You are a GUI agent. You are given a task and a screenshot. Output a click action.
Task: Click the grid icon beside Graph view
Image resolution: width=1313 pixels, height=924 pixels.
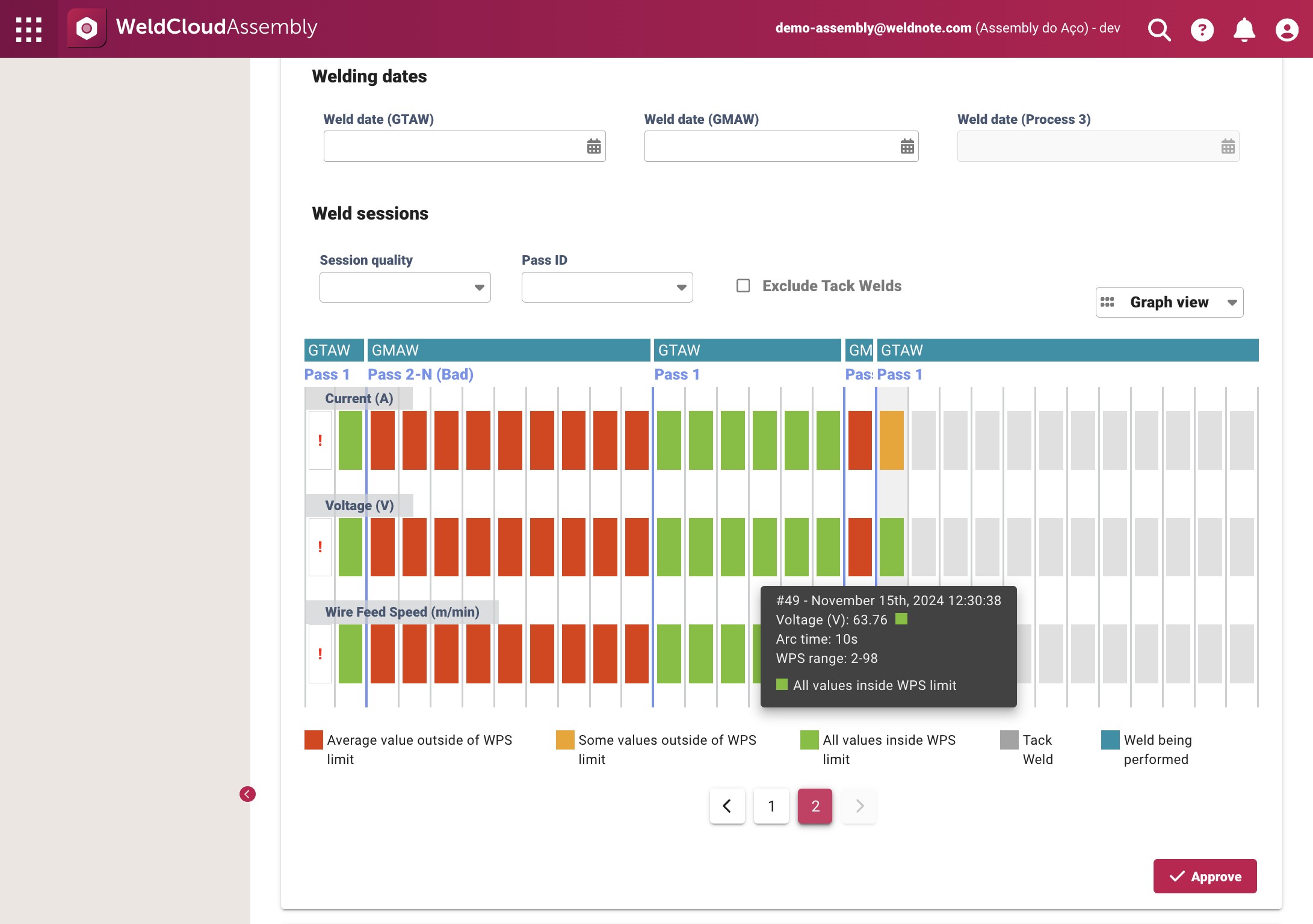(1107, 302)
